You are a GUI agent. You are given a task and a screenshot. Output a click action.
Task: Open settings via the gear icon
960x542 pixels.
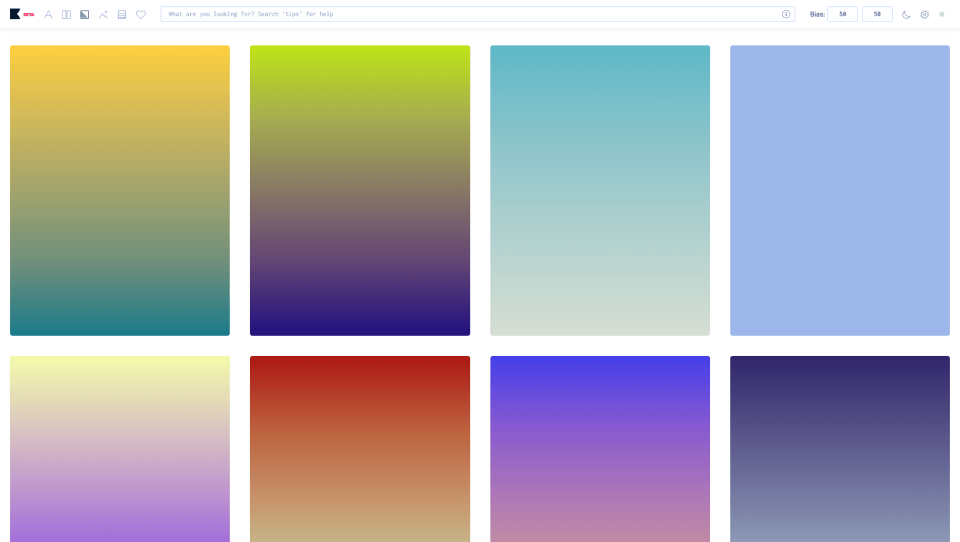(924, 14)
